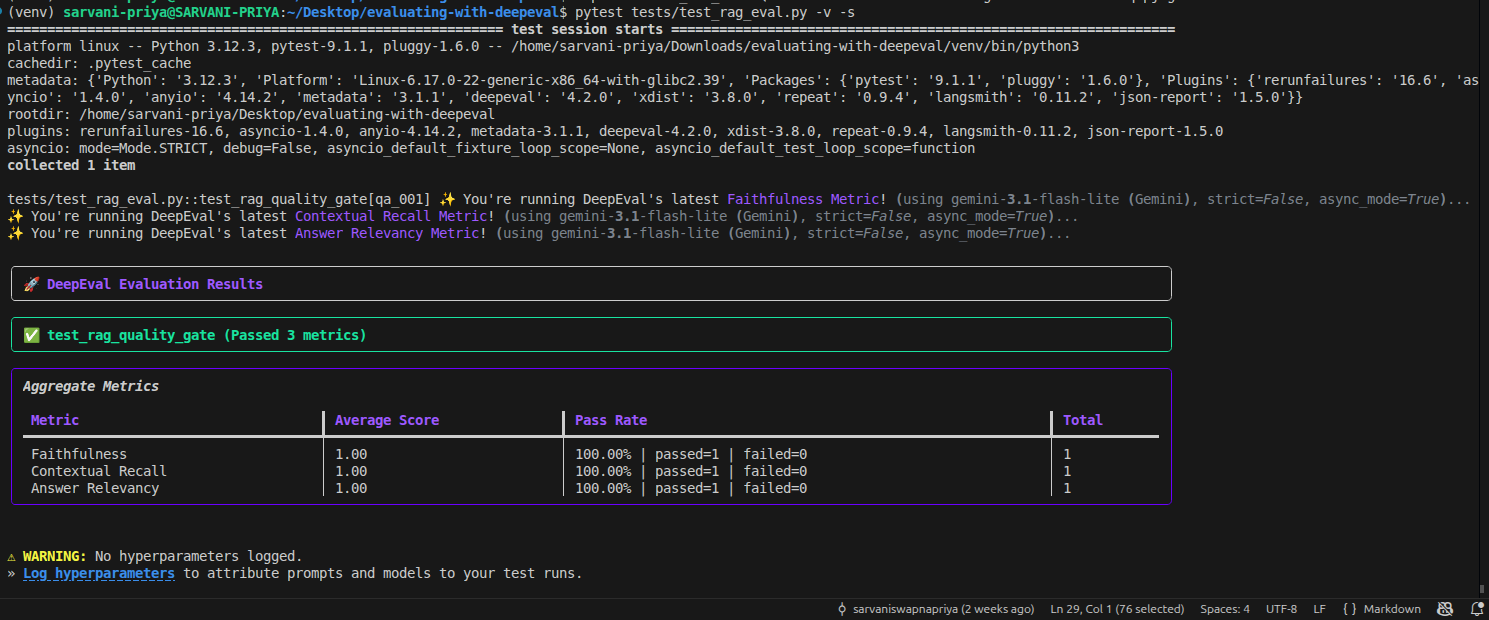Click the Total column header
This screenshot has height=620, width=1489.
[x=1083, y=420]
